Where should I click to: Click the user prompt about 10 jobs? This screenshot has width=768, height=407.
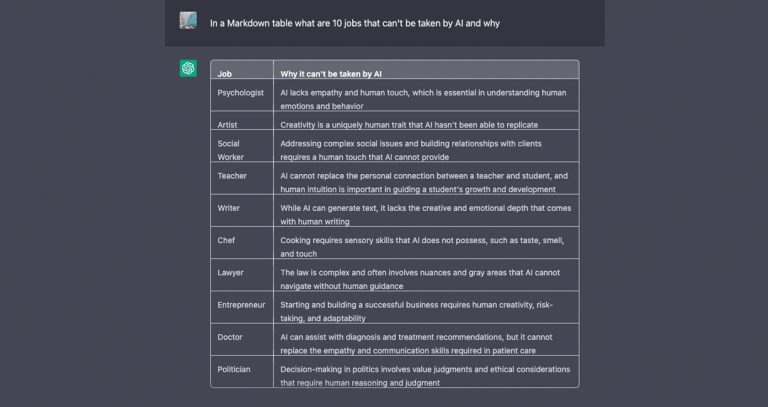click(x=355, y=22)
